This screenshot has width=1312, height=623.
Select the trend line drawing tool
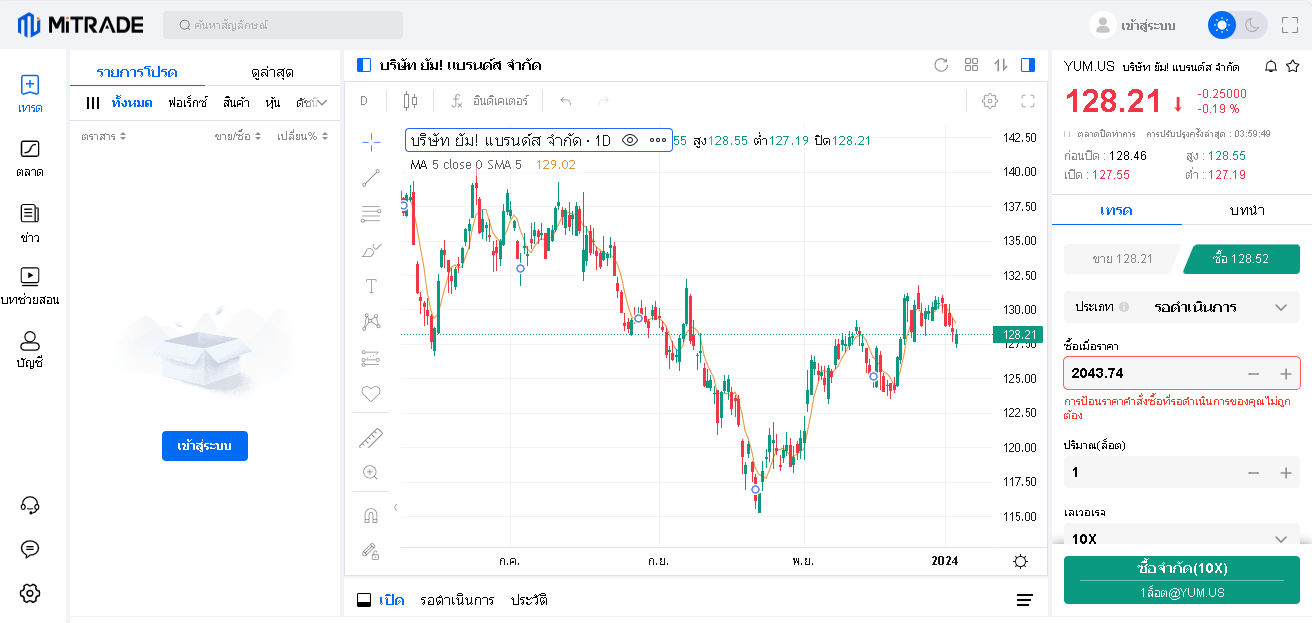point(371,178)
